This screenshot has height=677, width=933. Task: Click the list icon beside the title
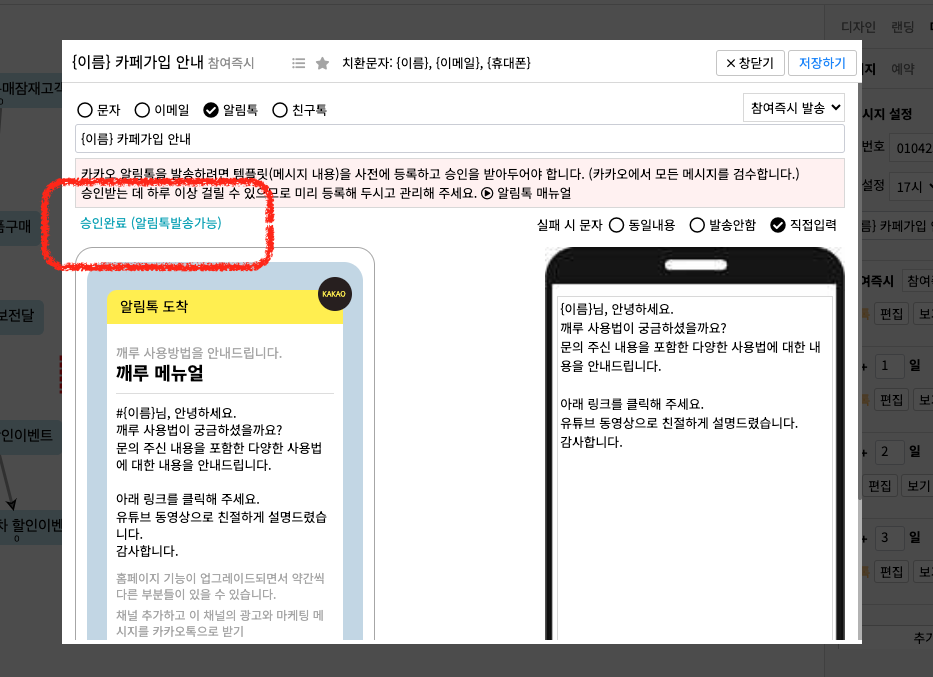click(298, 63)
